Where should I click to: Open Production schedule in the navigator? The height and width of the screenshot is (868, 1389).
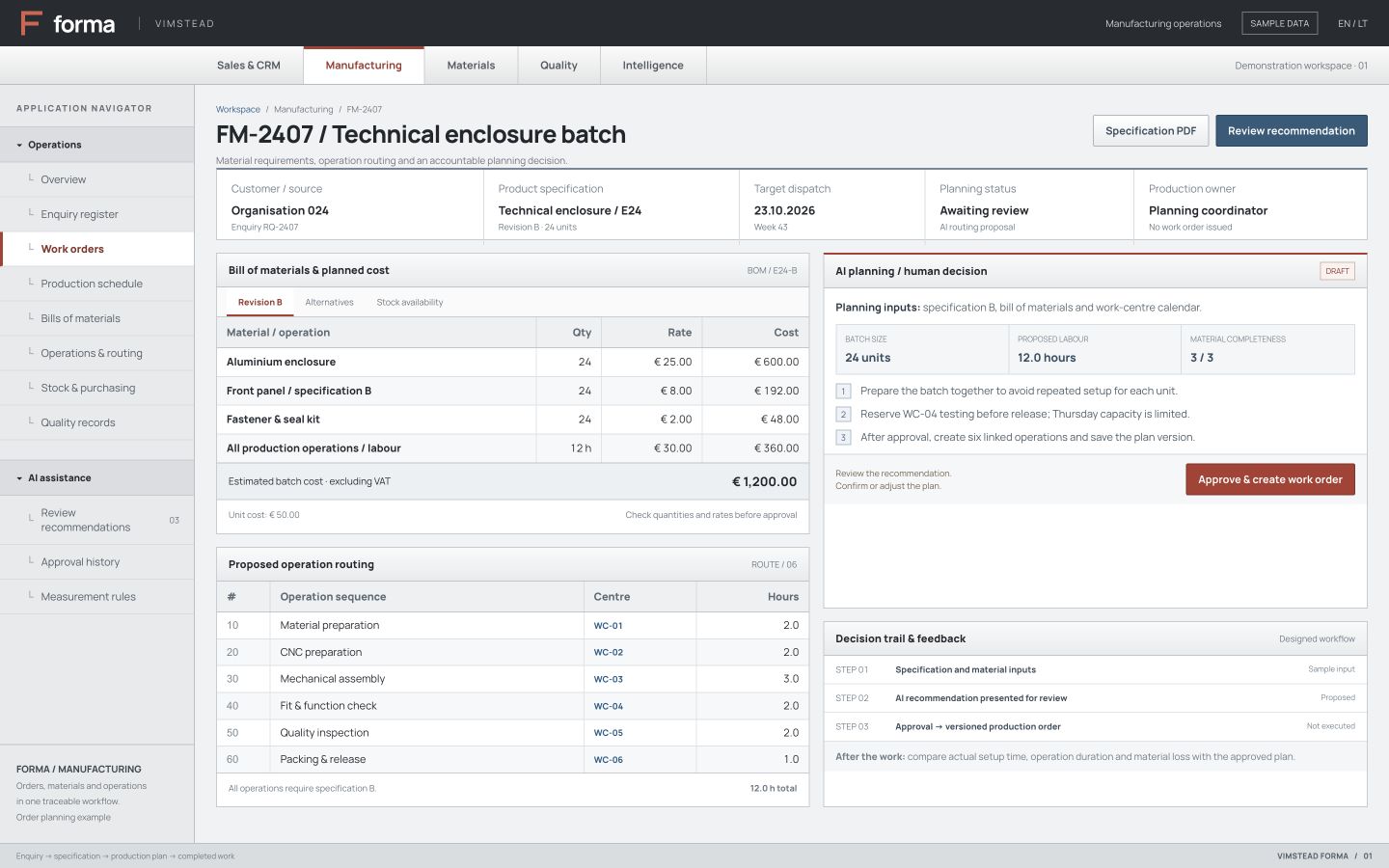pos(96,284)
